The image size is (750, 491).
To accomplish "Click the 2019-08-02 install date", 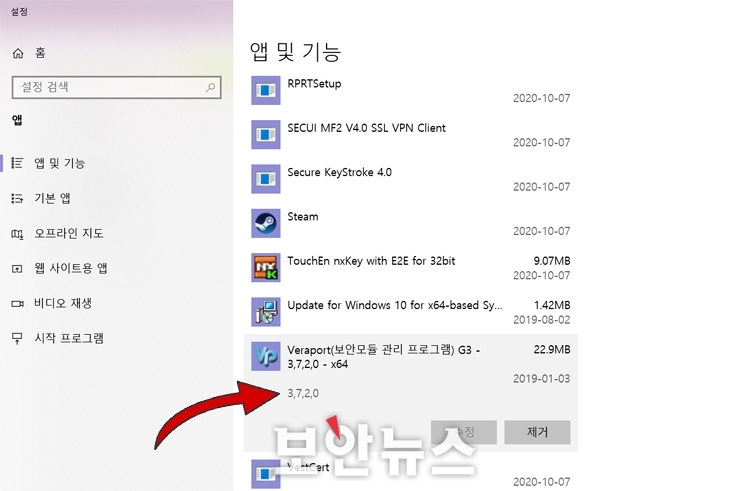I will pos(541,320).
